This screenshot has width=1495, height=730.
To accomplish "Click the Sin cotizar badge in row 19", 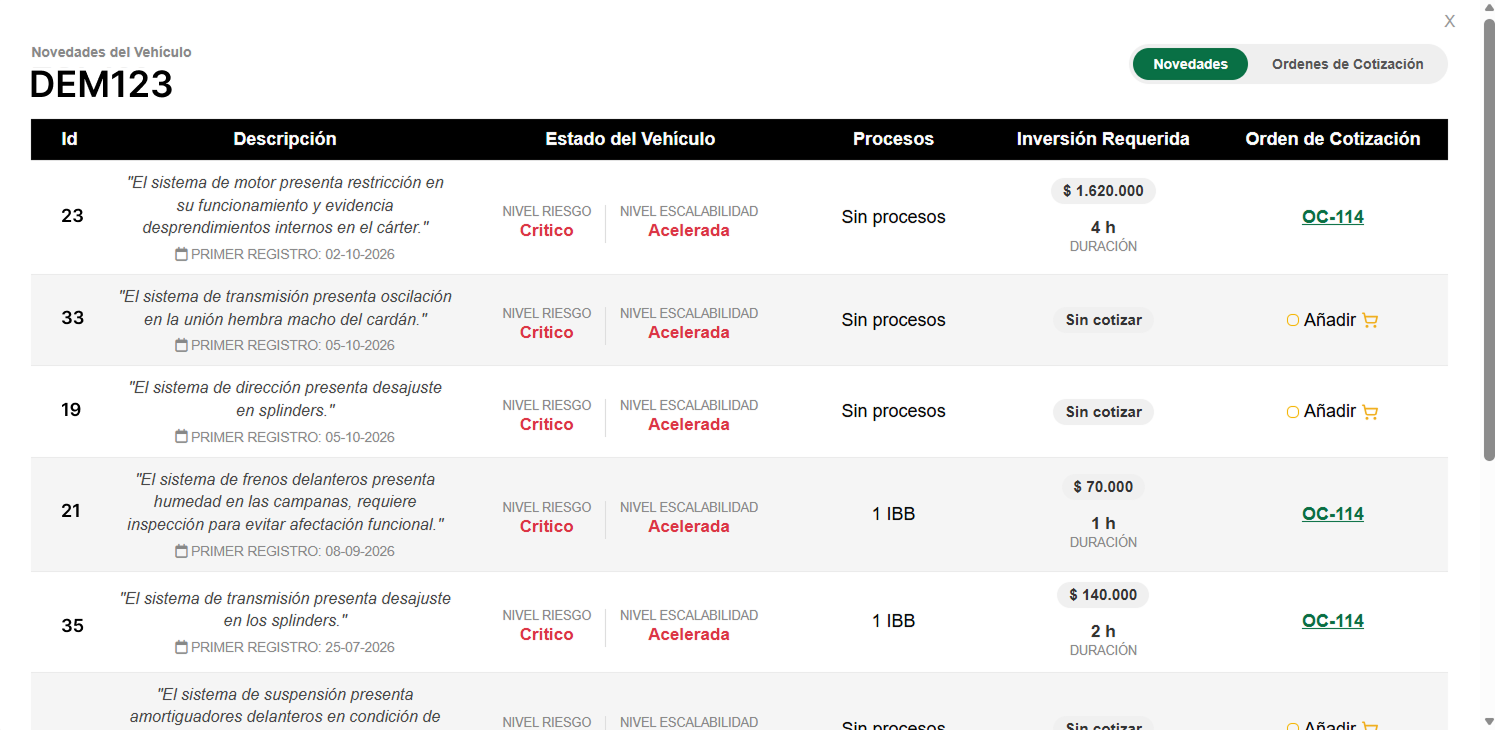I will pos(1103,412).
